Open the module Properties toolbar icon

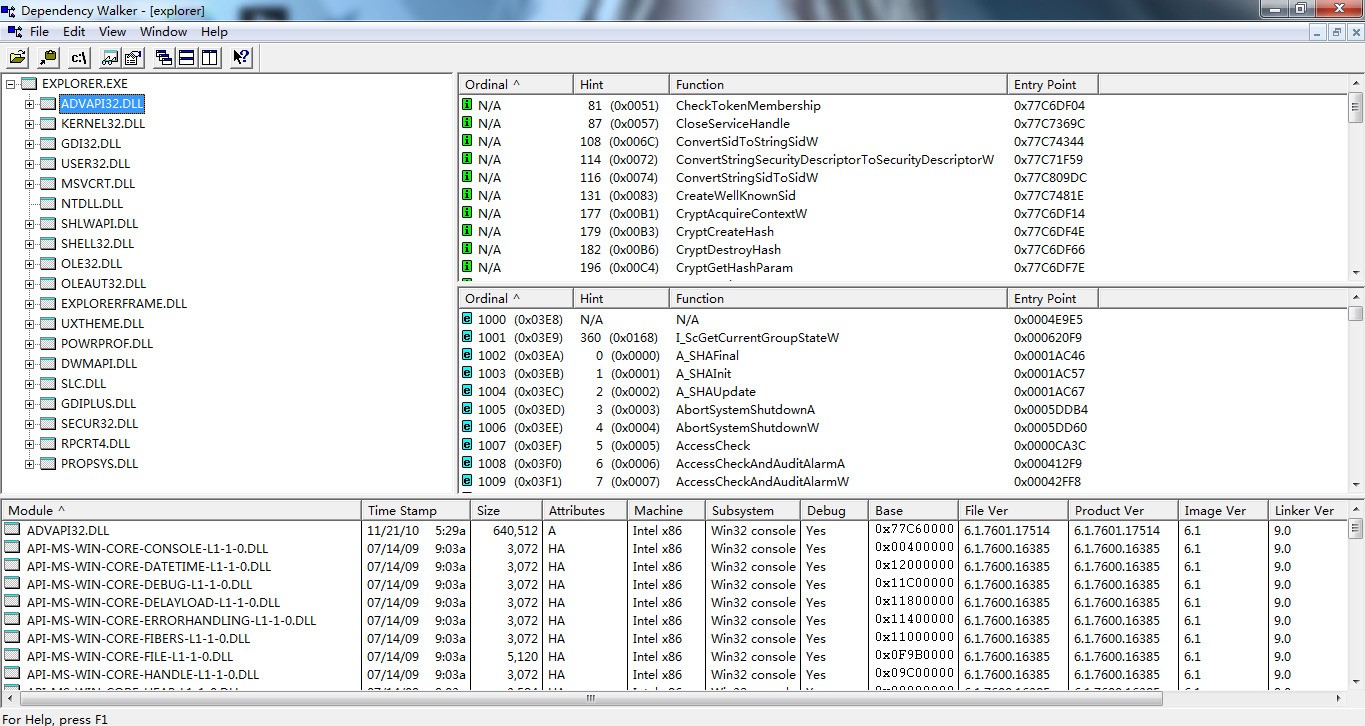coord(133,57)
